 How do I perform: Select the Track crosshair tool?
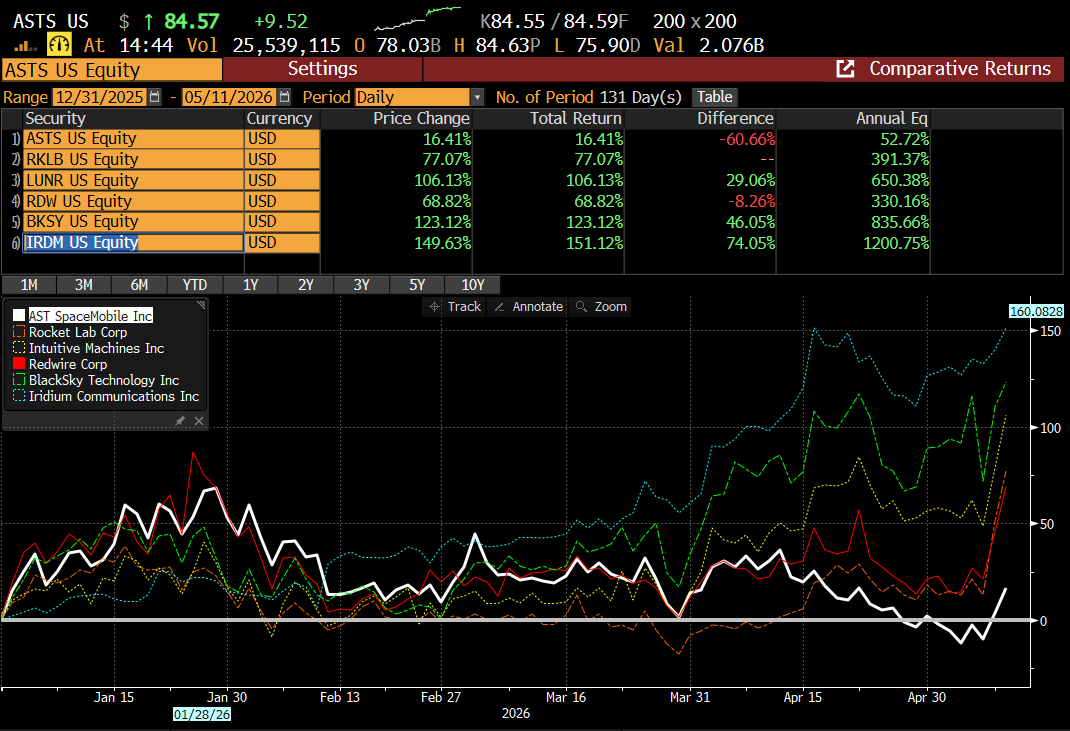(455, 306)
